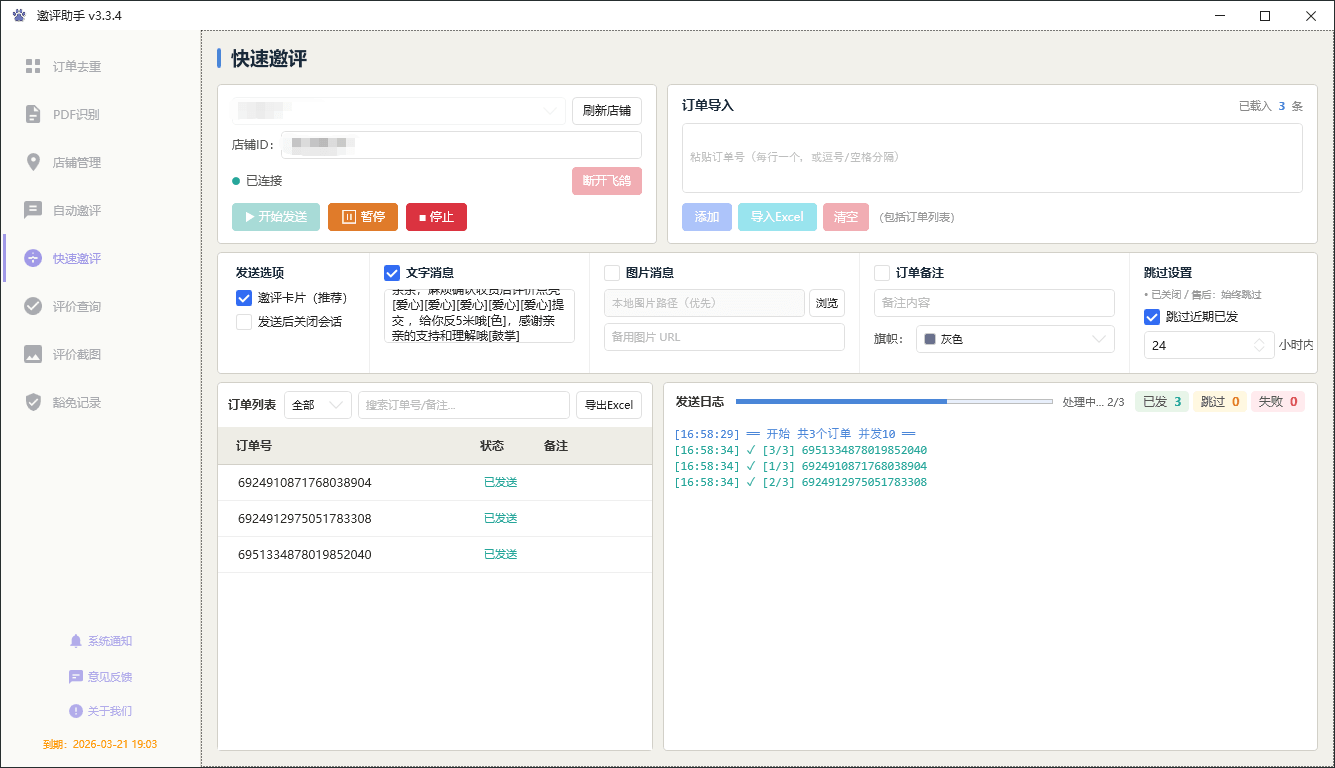
Task: Click the gray flag color square
Action: pos(930,339)
